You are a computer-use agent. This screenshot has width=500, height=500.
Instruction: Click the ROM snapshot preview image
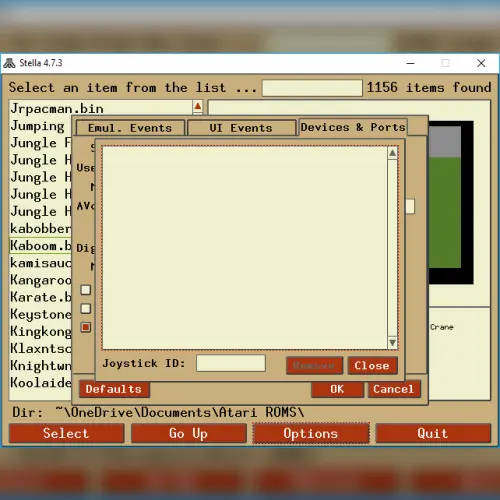point(451,203)
